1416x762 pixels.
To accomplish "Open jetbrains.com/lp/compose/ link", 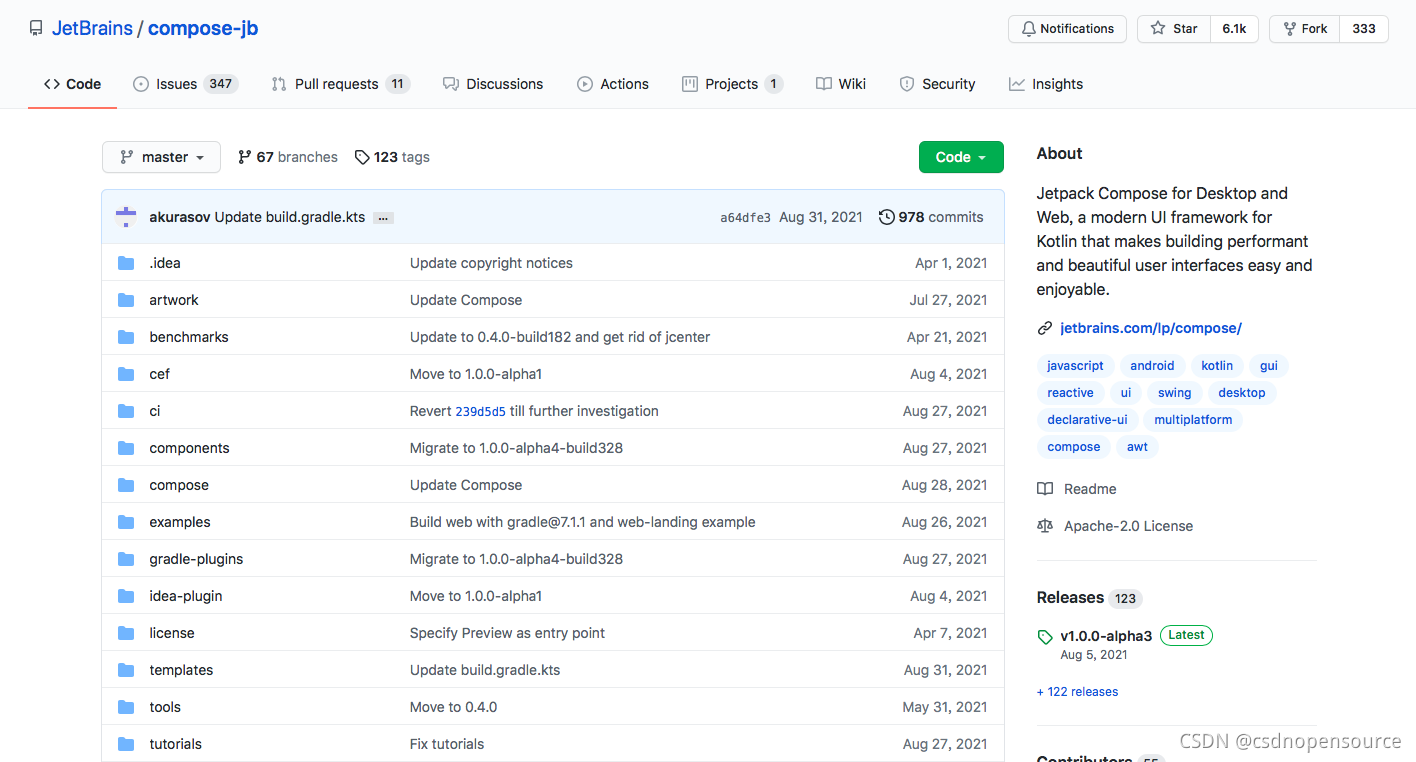I will point(1151,328).
